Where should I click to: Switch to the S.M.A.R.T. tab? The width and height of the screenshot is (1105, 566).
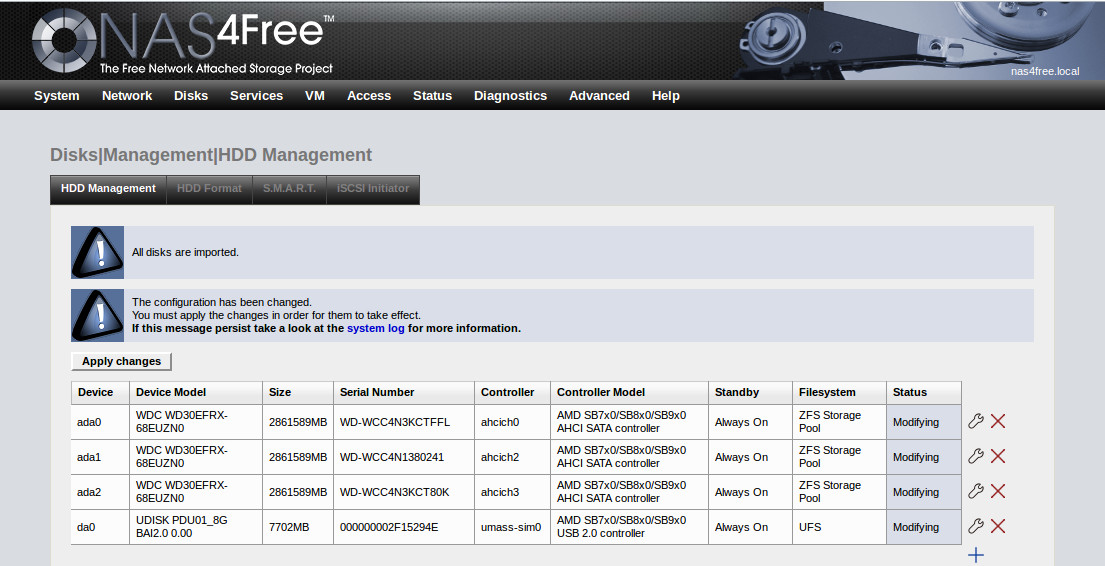click(289, 189)
